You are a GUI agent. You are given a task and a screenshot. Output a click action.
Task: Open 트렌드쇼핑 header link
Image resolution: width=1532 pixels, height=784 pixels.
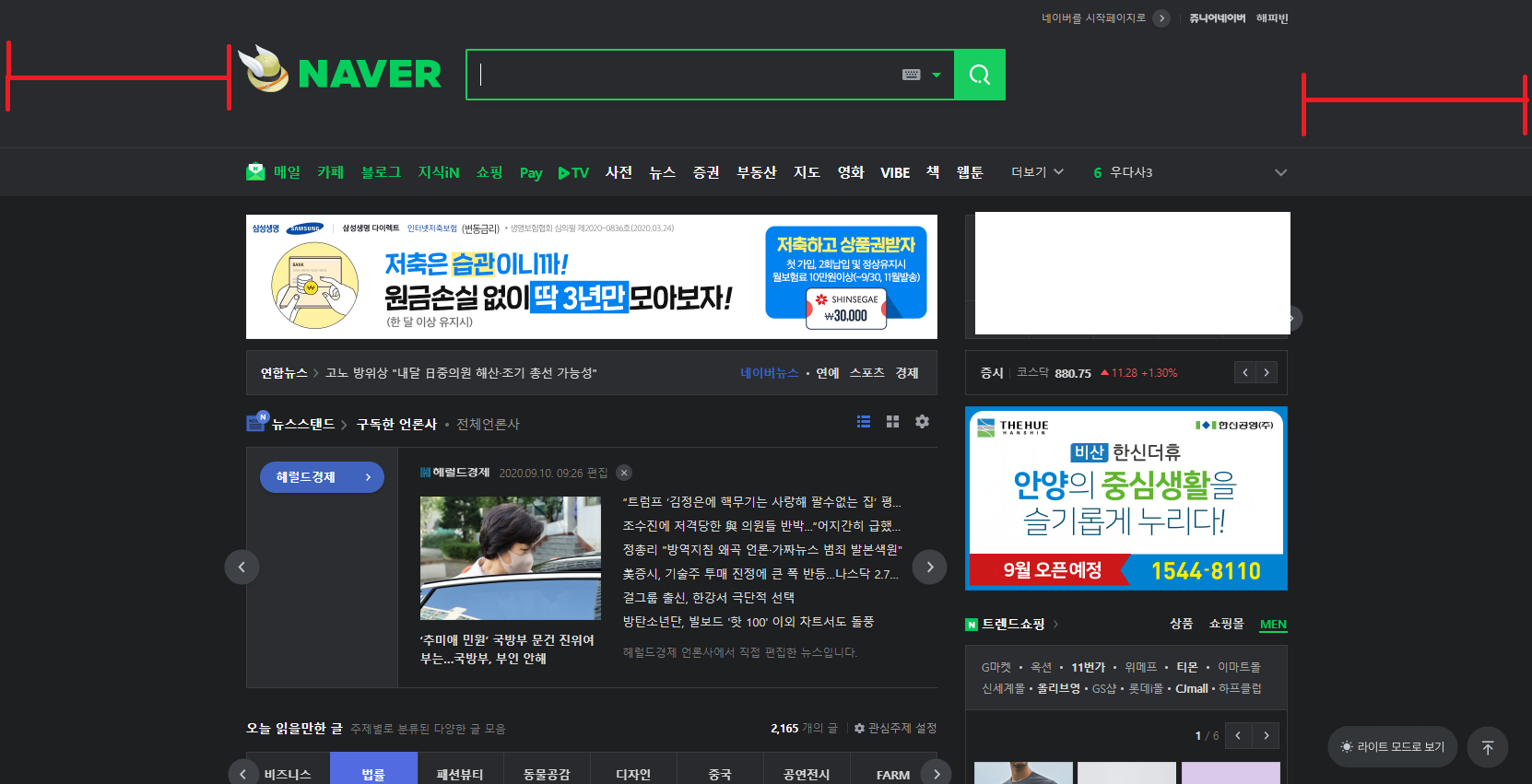tap(1013, 624)
